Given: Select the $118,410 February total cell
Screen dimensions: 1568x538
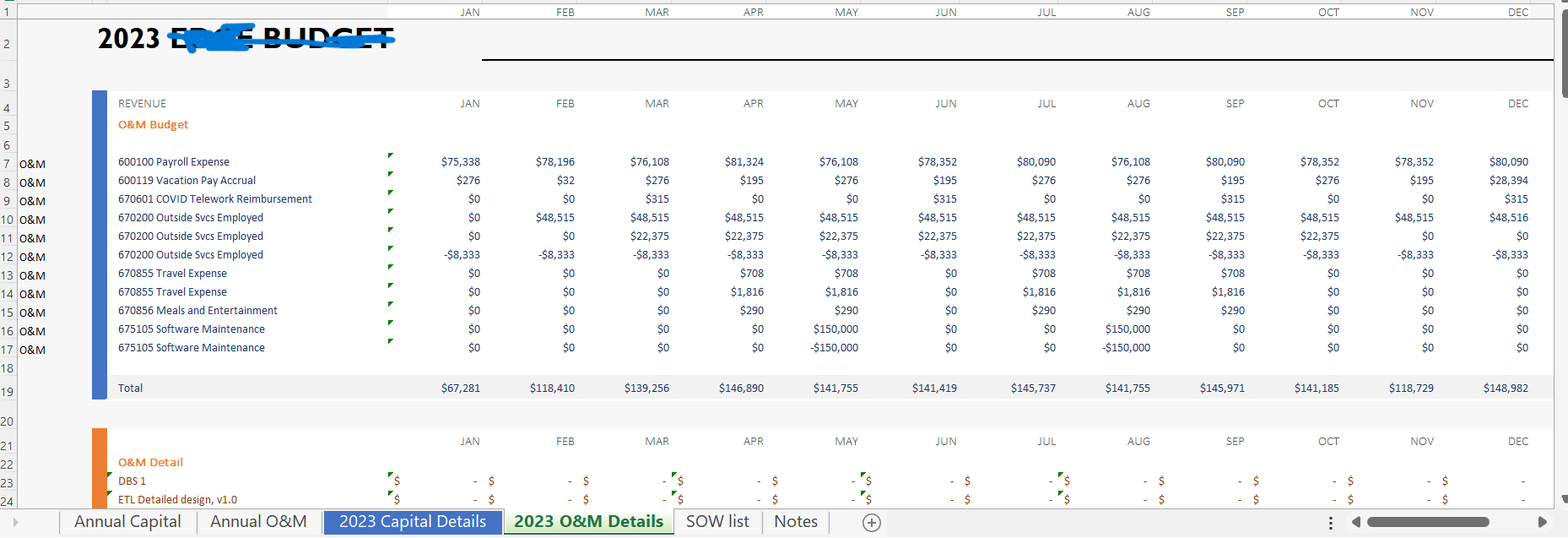Looking at the screenshot, I should [552, 389].
